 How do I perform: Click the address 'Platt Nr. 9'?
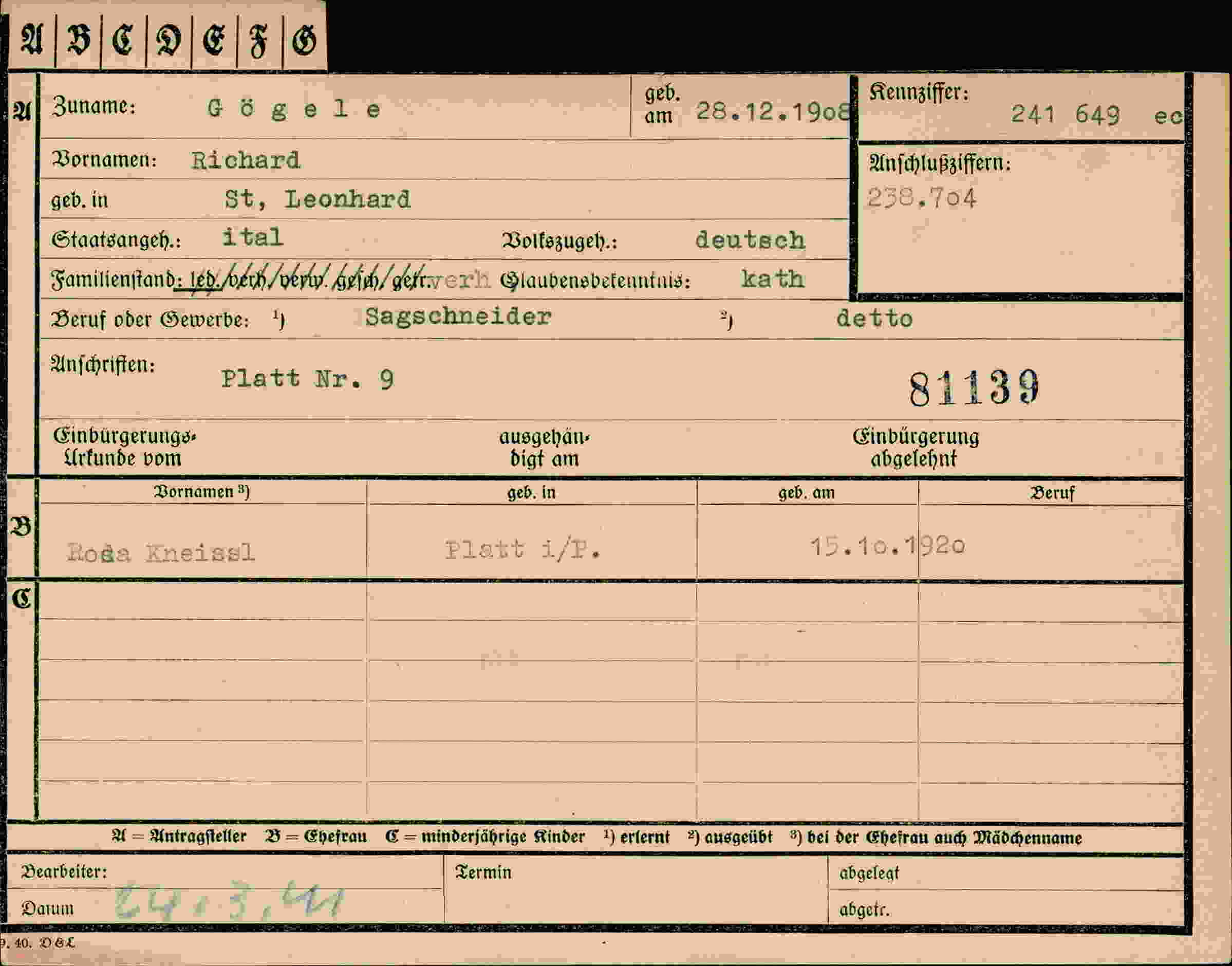(308, 379)
